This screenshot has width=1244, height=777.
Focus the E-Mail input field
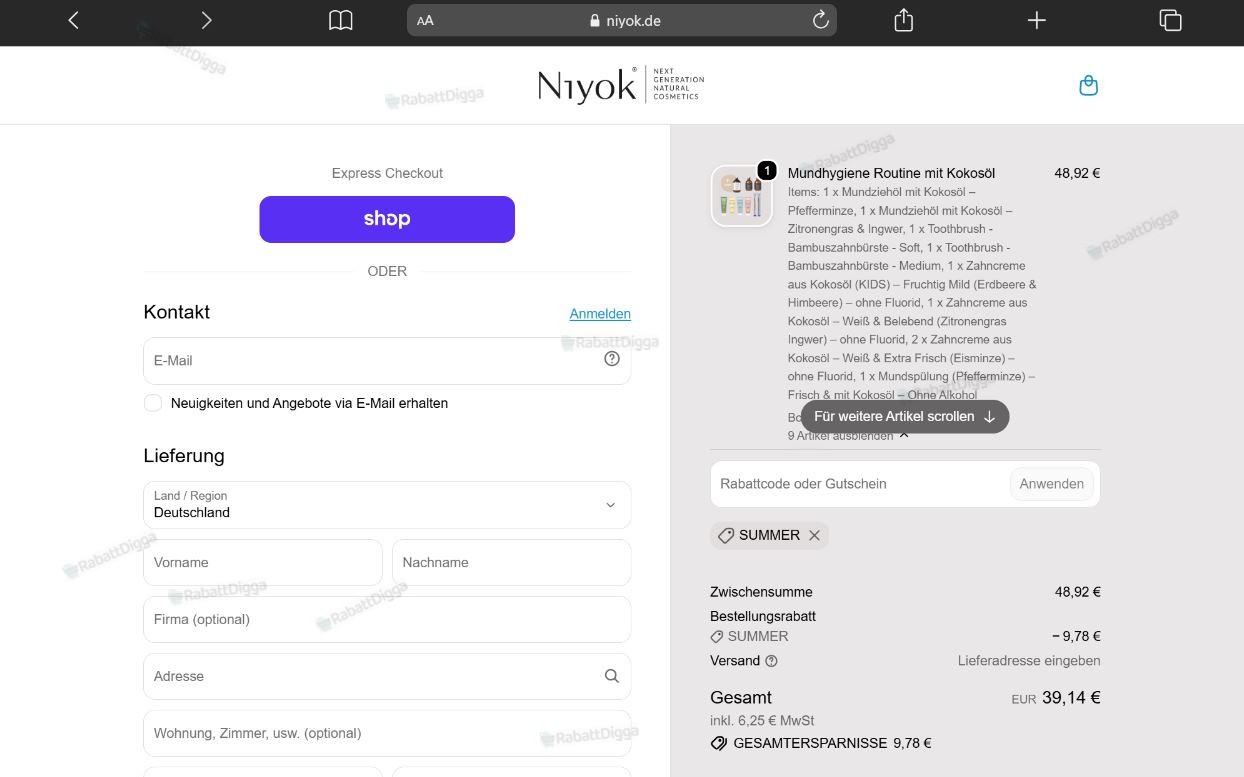click(x=387, y=361)
